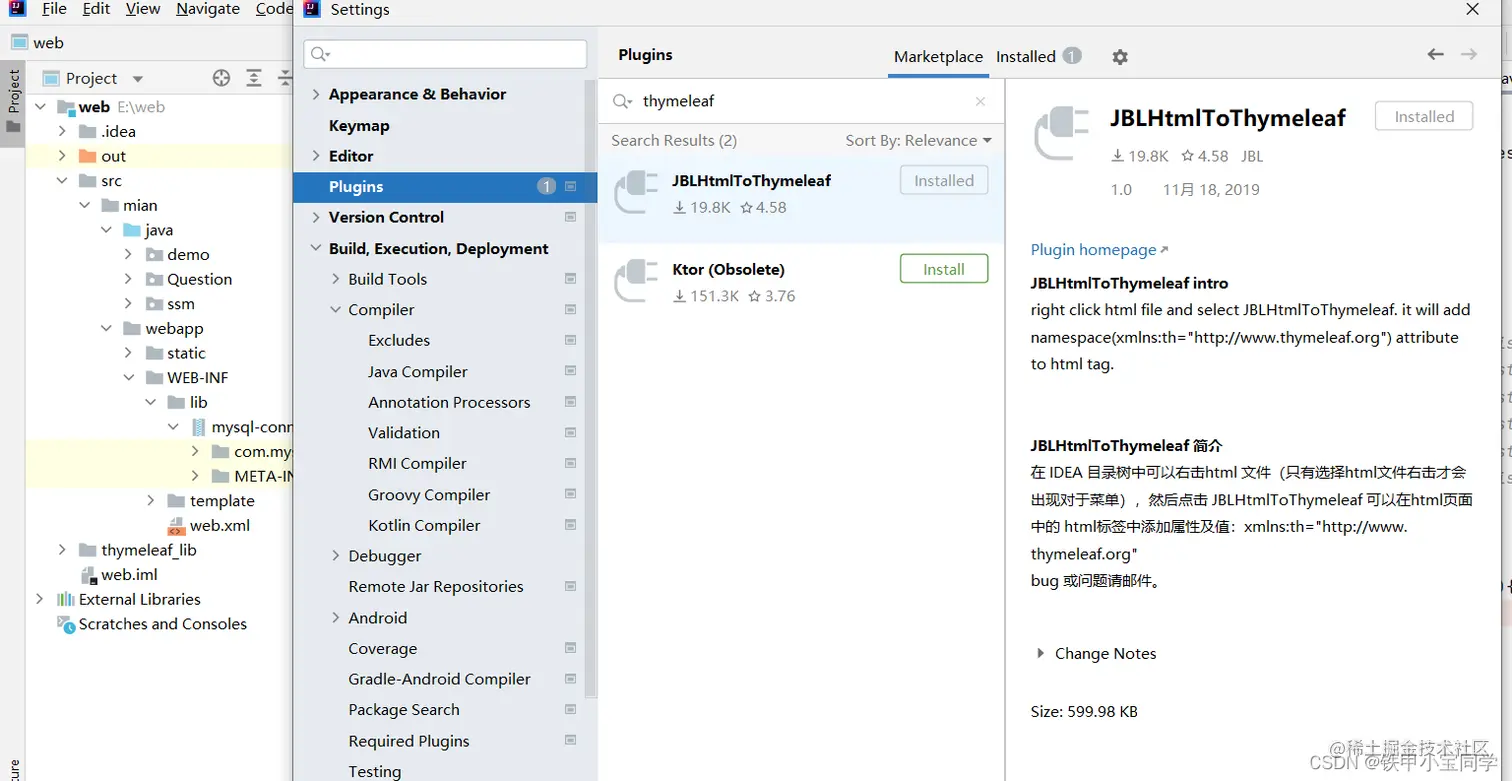Click the IntelliJ IDEA logo in Settings title

pos(312,10)
